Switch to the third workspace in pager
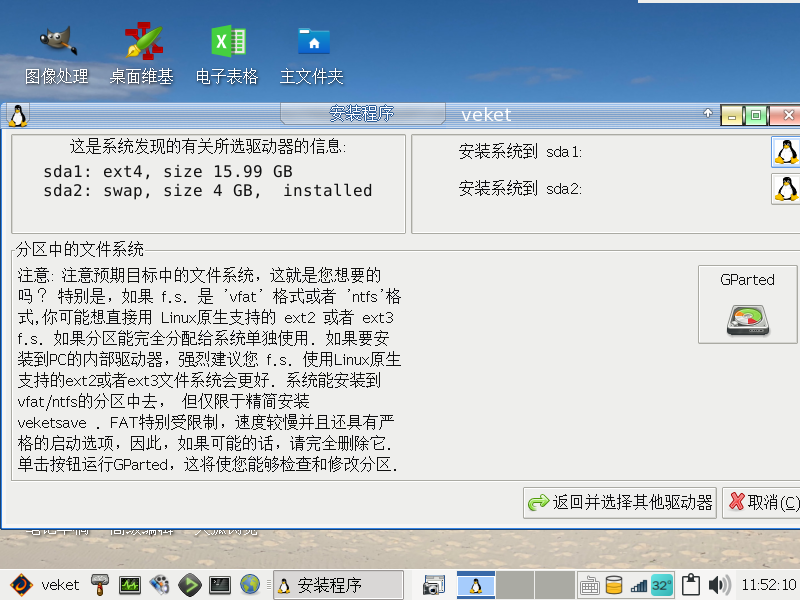The image size is (800, 600). 555,585
